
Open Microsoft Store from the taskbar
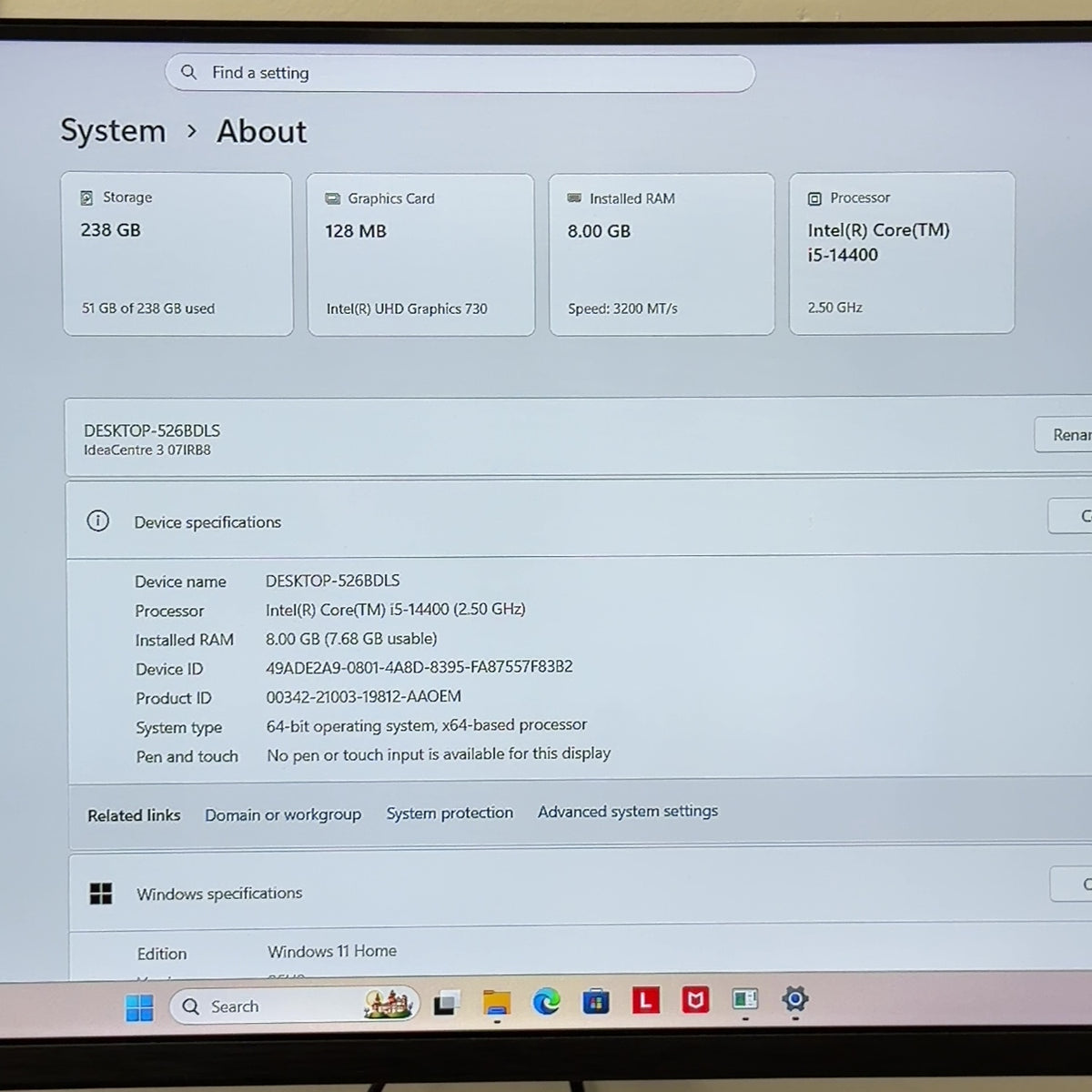click(596, 1002)
